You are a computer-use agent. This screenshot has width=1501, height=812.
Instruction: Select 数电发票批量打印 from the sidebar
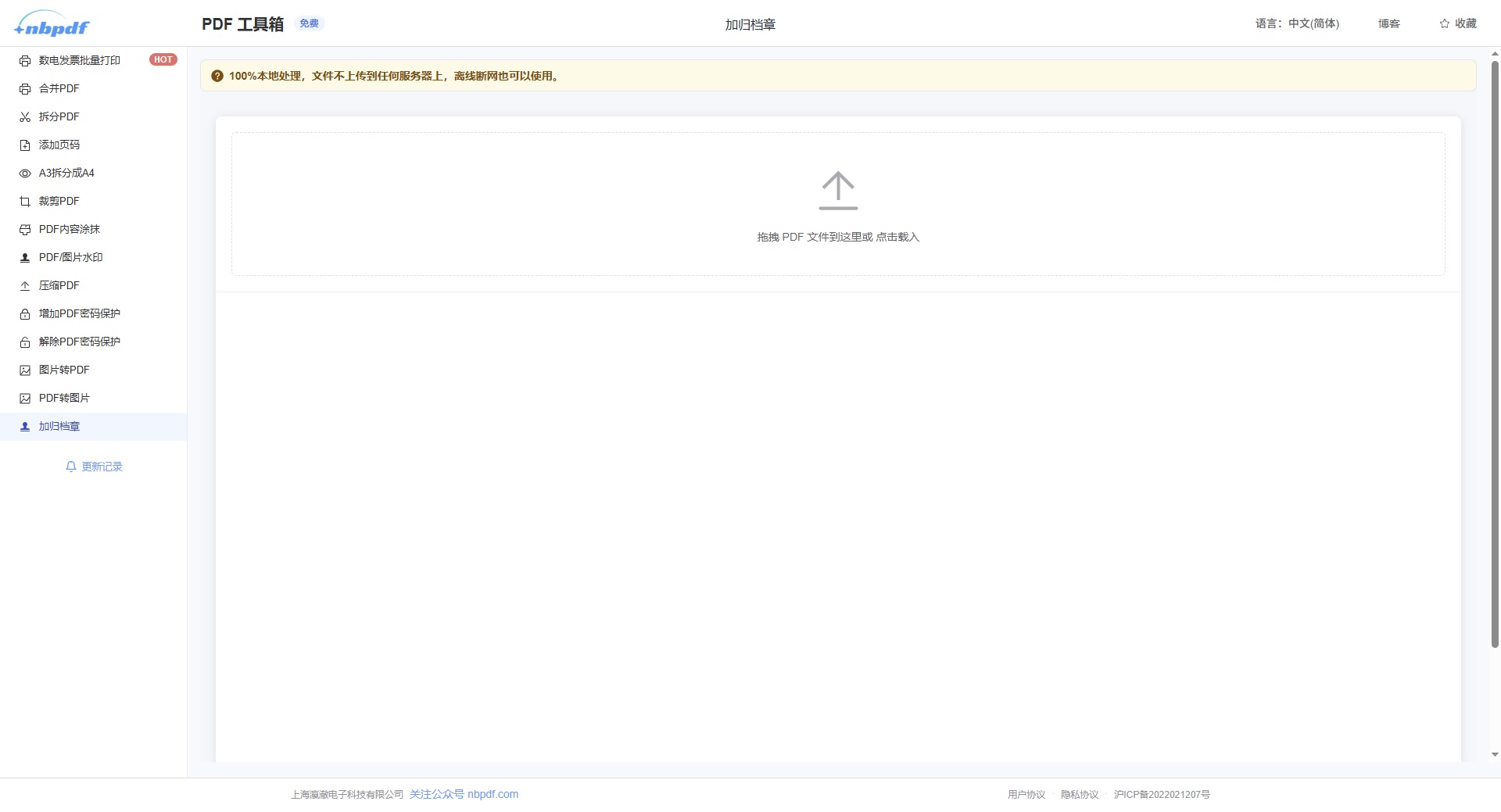click(x=79, y=60)
